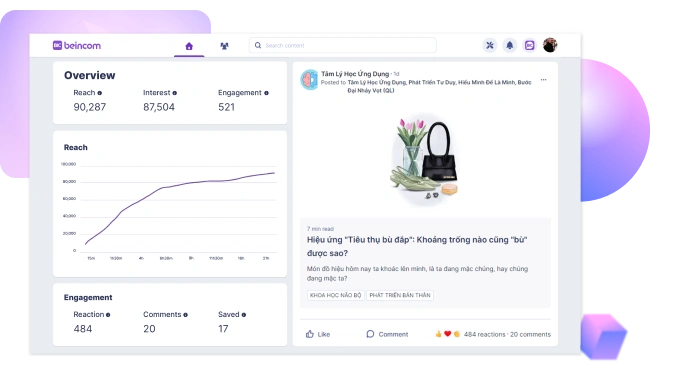
Task: Click the beincom logo
Action: coord(77,46)
